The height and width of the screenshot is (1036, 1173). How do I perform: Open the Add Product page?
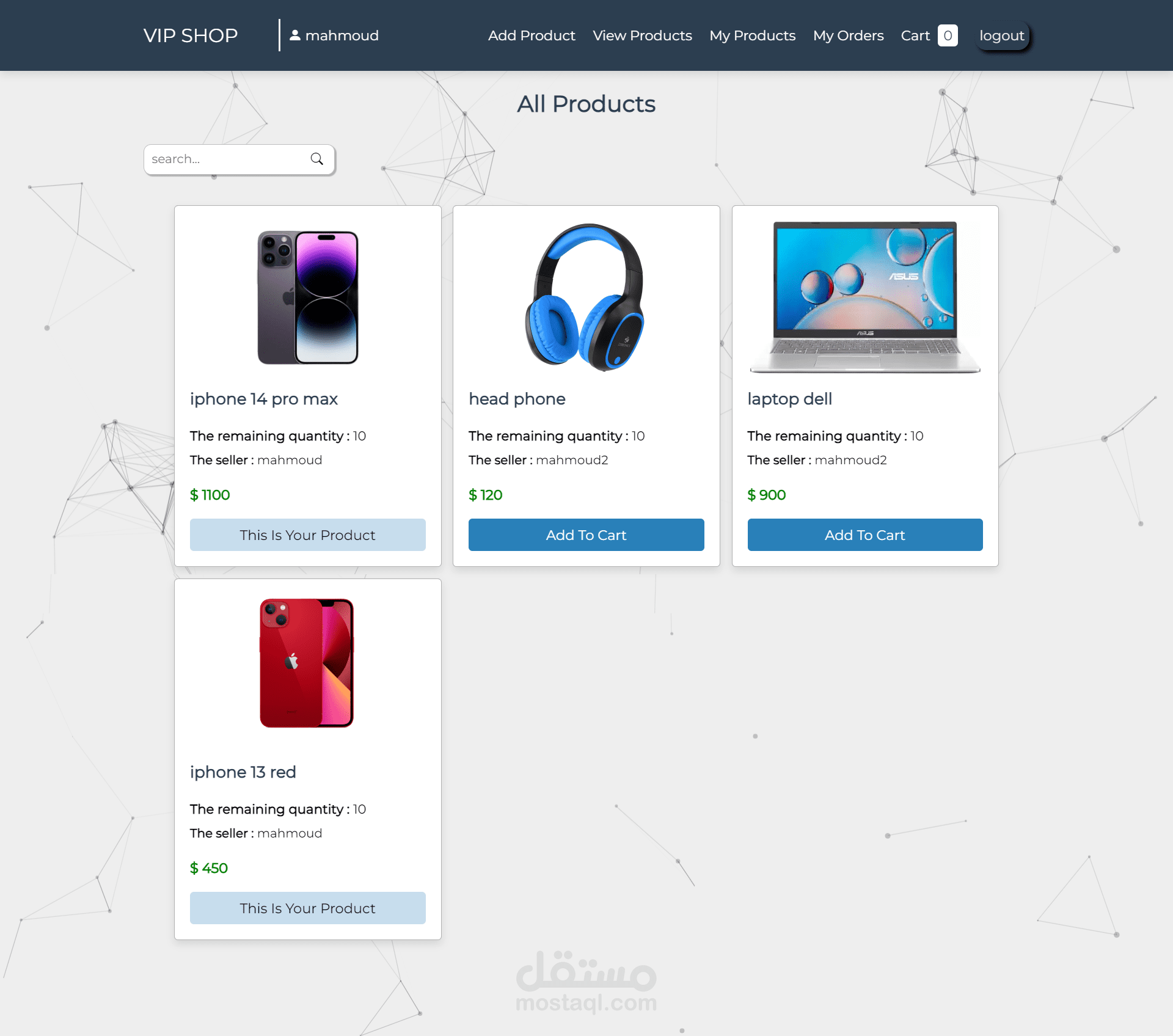pos(532,35)
